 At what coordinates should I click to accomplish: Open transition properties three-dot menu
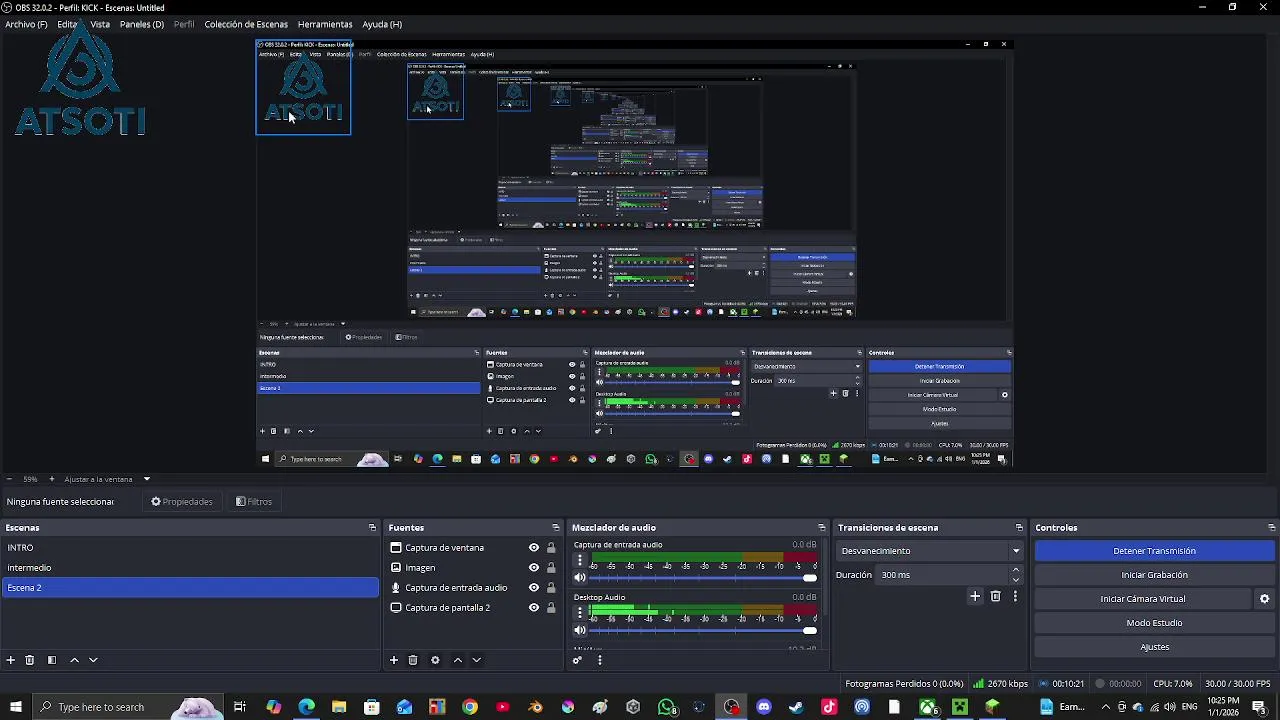1015,597
